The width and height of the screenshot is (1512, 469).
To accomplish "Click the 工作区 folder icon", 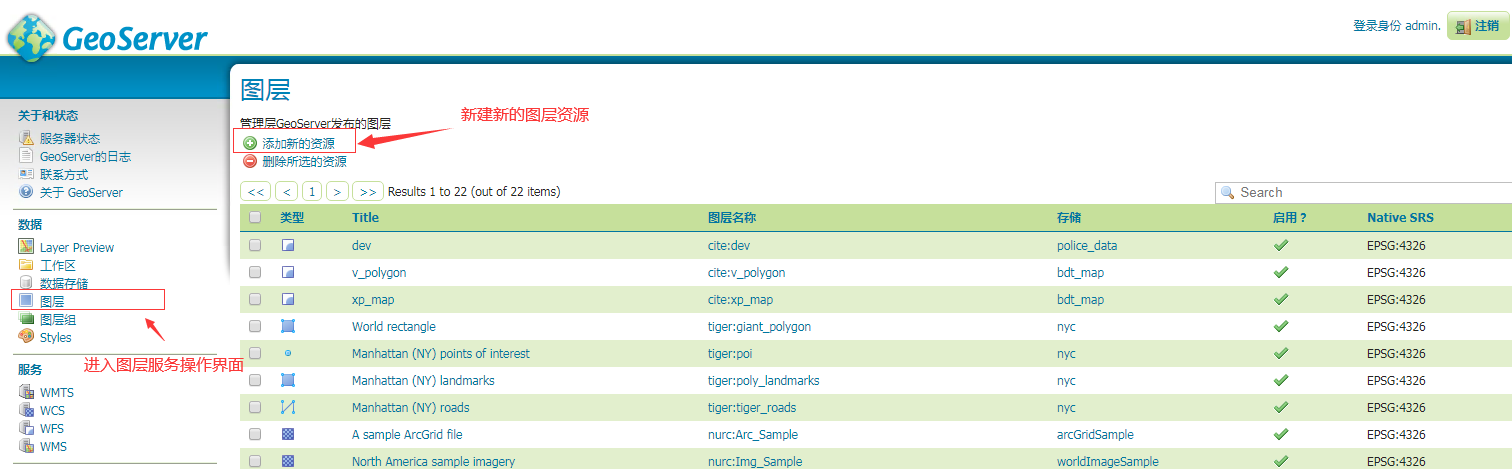I will pyautogui.click(x=27, y=265).
